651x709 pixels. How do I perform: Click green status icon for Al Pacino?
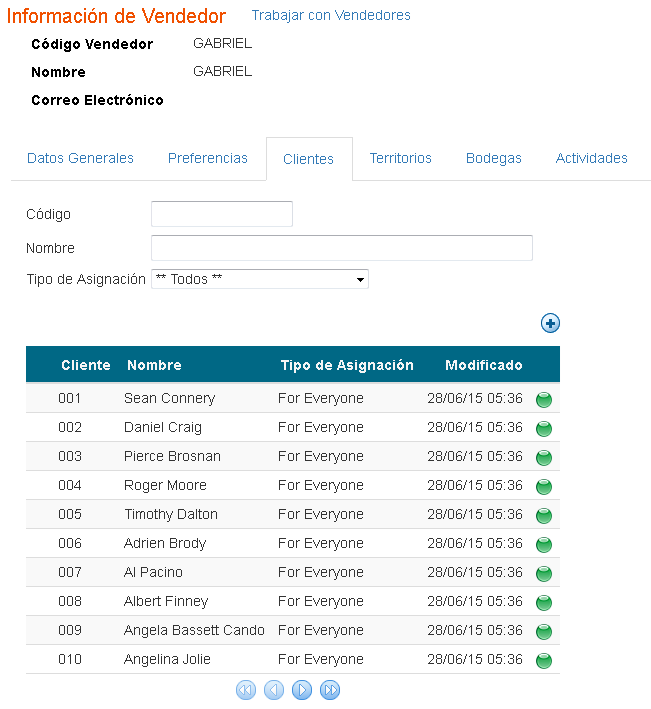[x=544, y=573]
